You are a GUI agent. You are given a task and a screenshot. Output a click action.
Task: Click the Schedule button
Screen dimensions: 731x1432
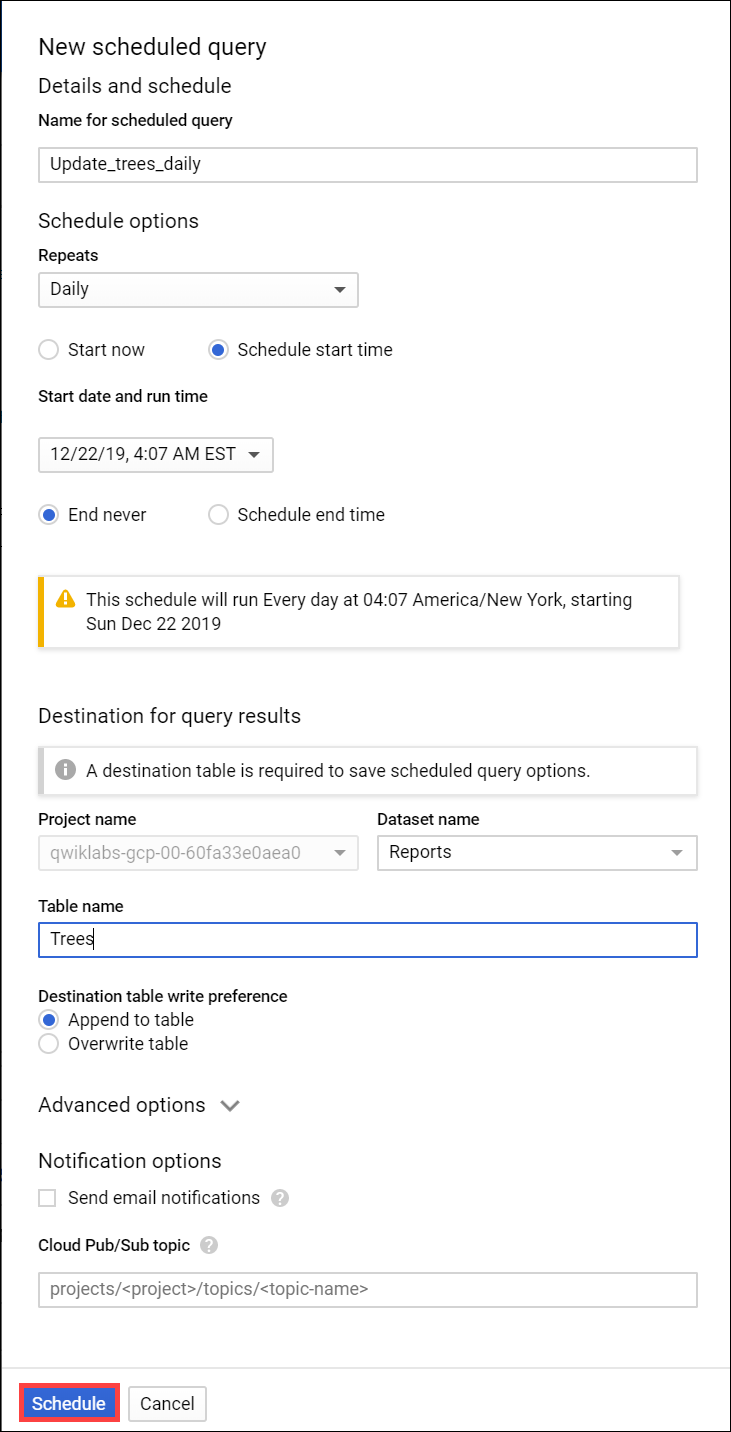(68, 1403)
